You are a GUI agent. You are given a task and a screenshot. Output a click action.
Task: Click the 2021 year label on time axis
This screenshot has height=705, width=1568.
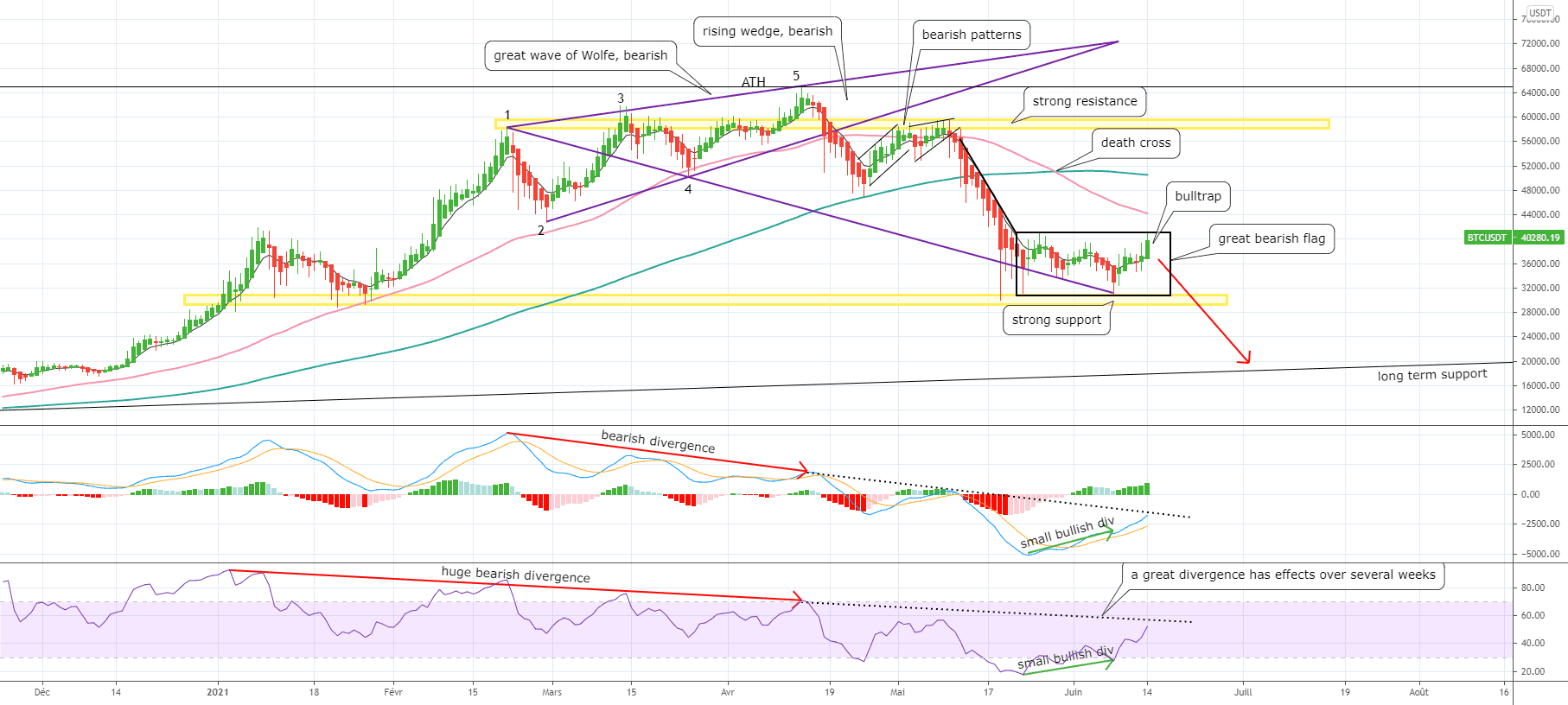pos(218,692)
